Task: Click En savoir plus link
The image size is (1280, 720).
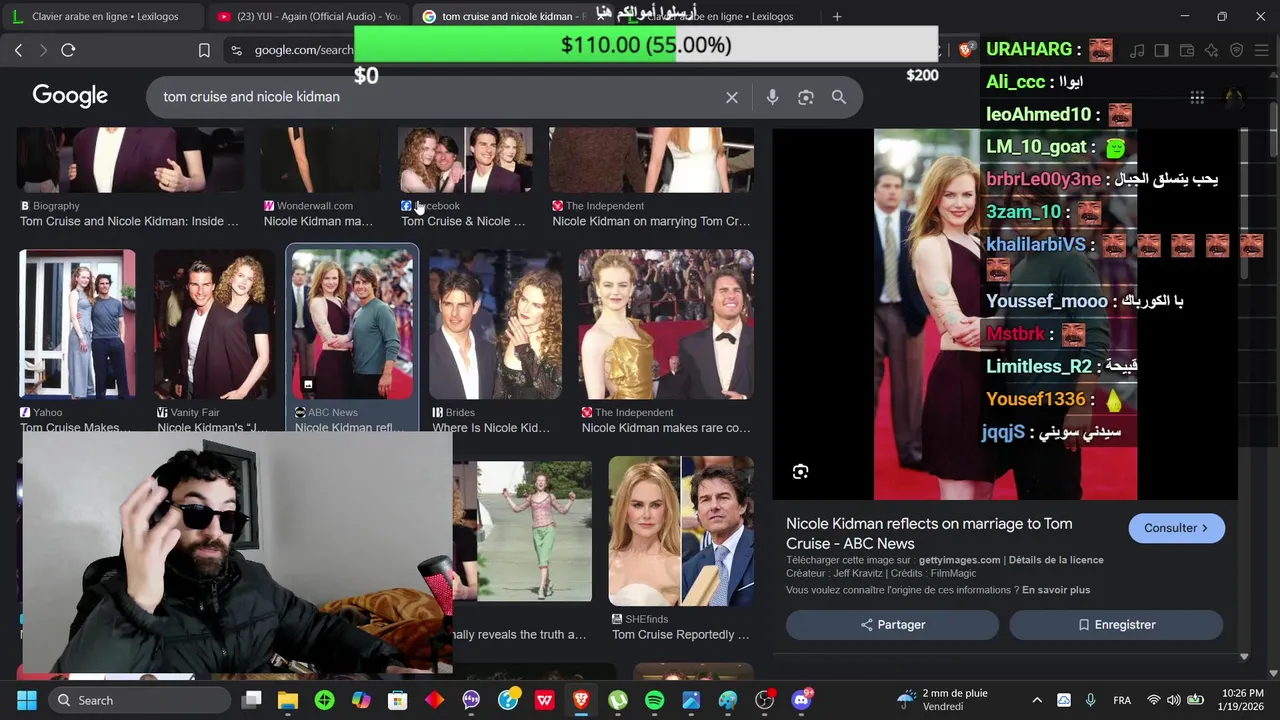Action: tap(1056, 590)
